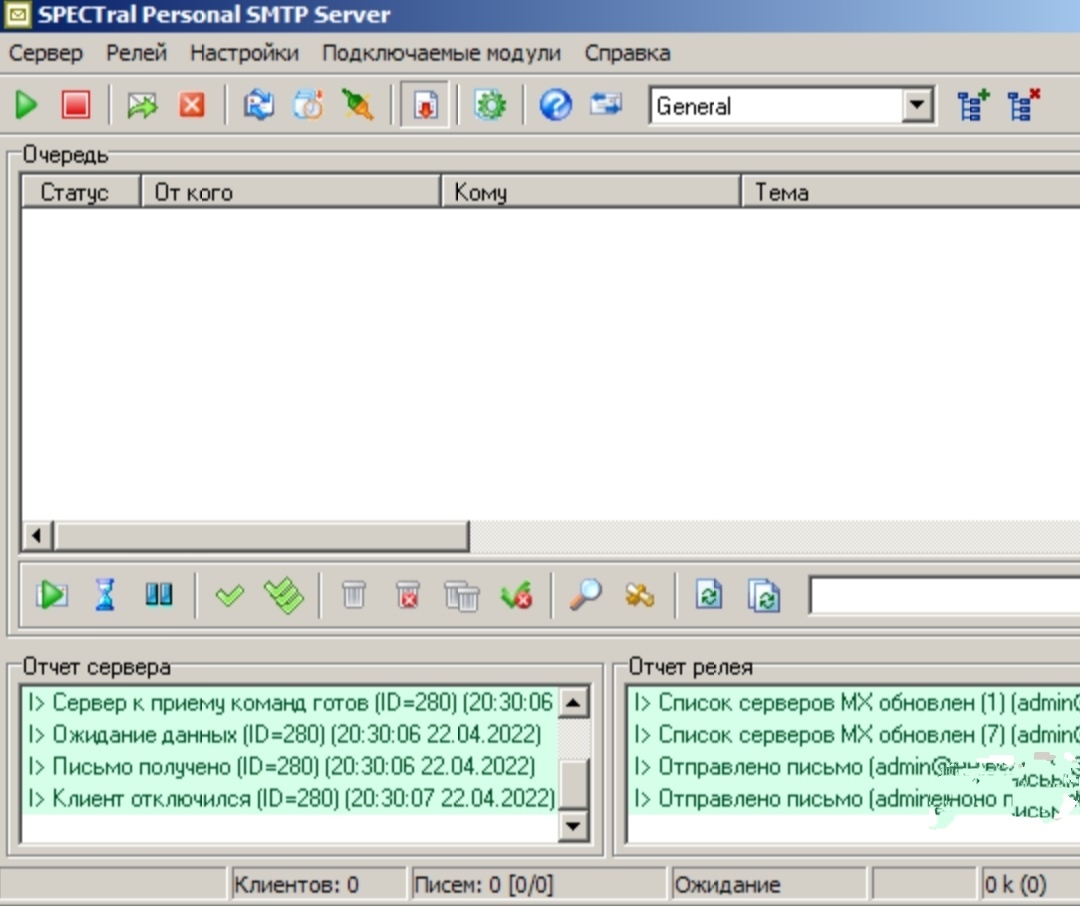Click the green check with red X icon

pyautogui.click(x=517, y=596)
